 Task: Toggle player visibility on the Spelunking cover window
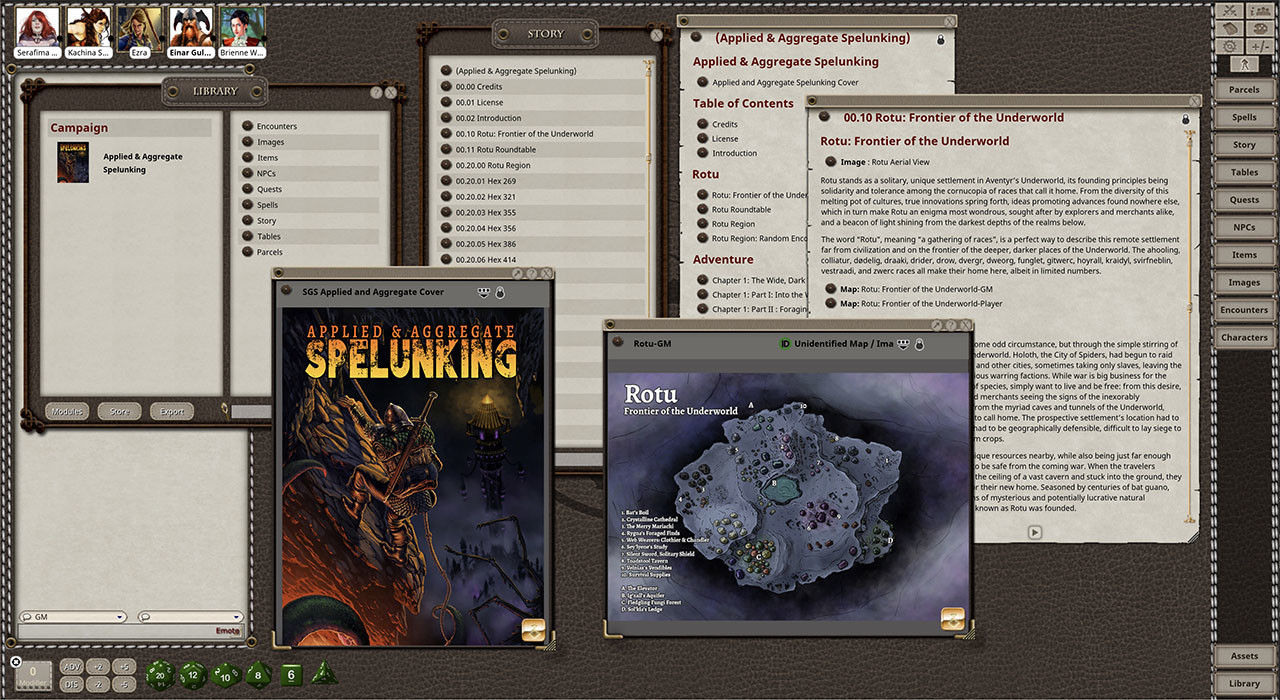pyautogui.click(x=484, y=291)
